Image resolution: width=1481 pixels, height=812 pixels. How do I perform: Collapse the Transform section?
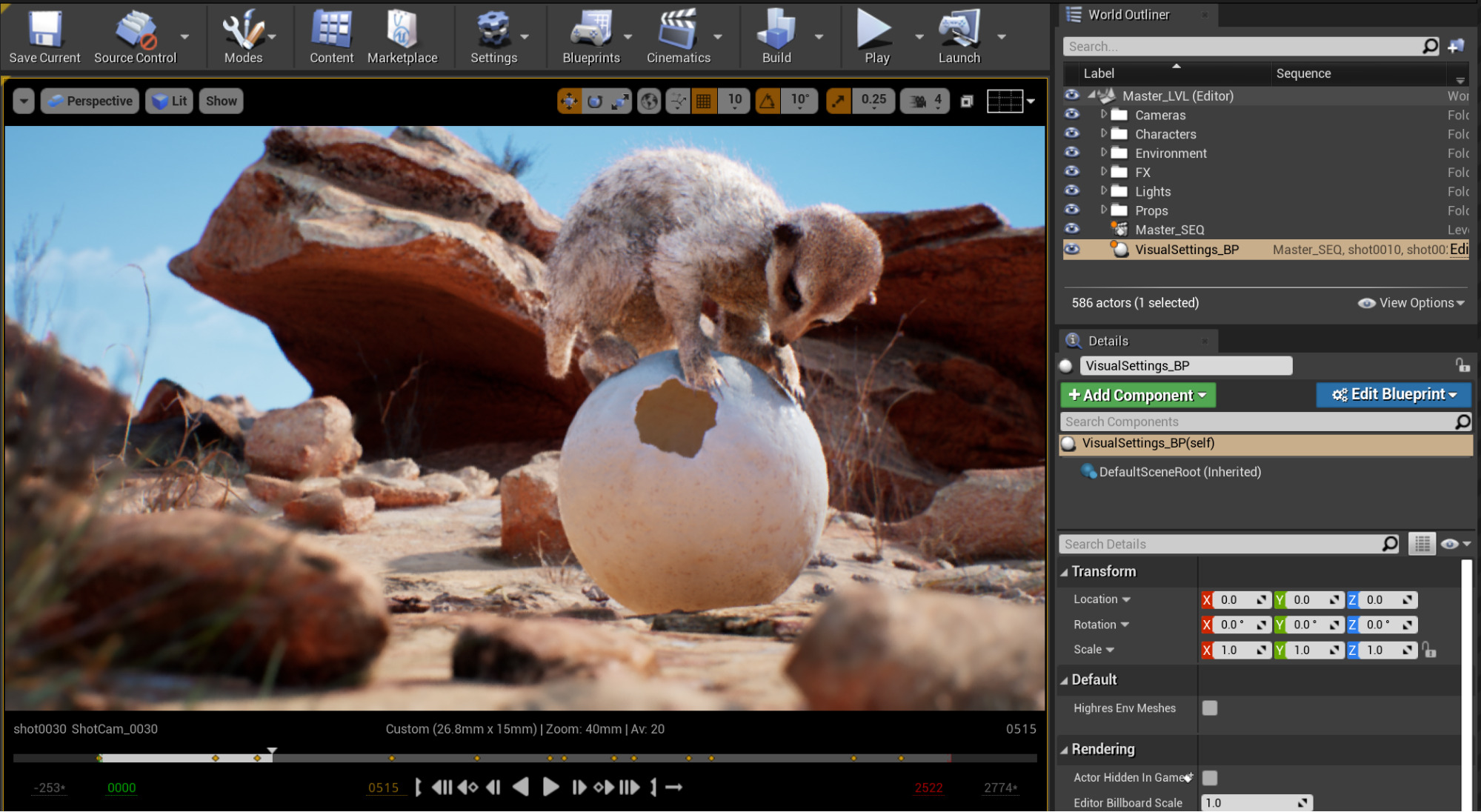pyautogui.click(x=1065, y=572)
